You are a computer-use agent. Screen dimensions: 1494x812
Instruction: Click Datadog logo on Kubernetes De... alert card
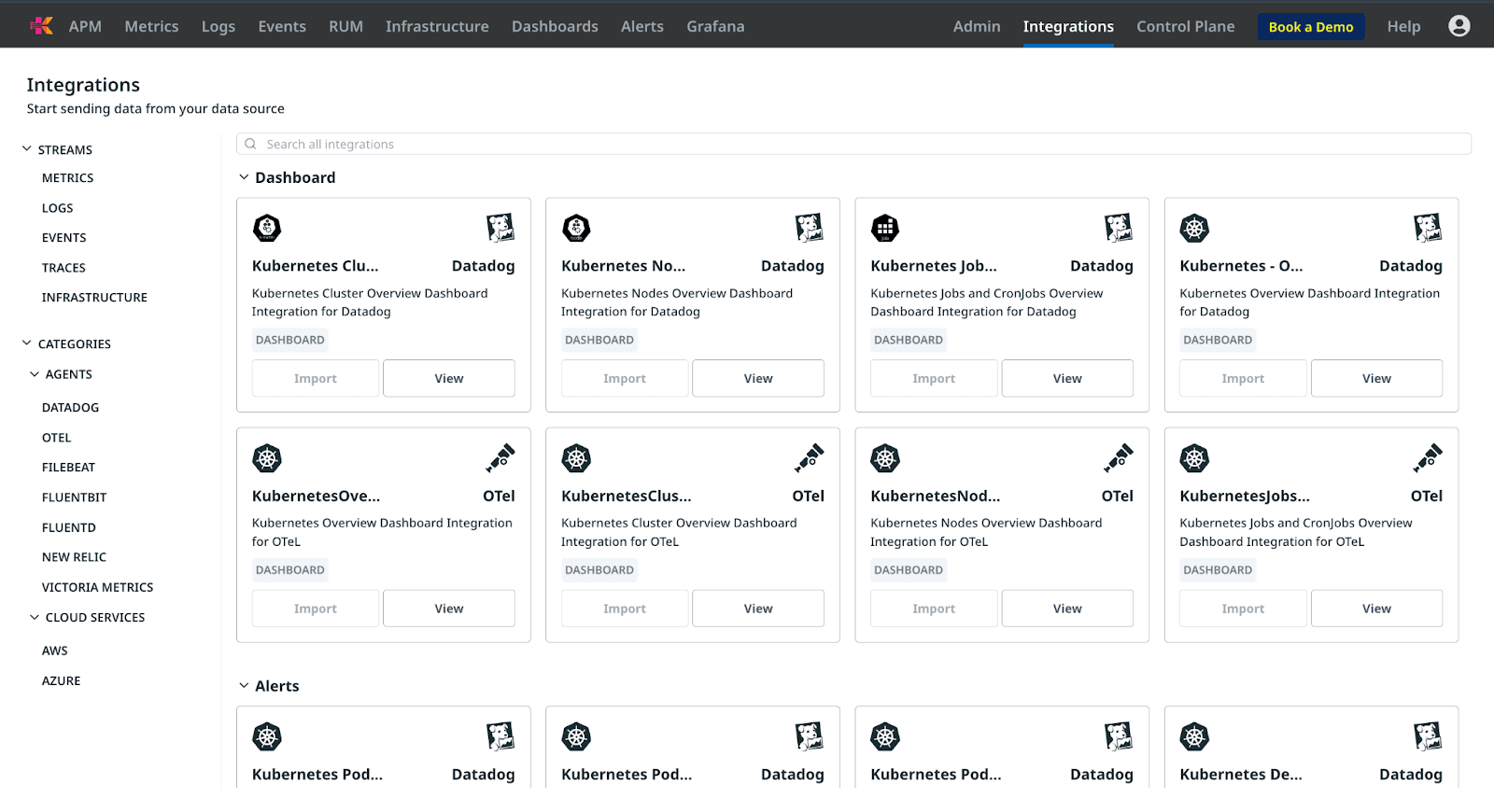coord(1428,737)
